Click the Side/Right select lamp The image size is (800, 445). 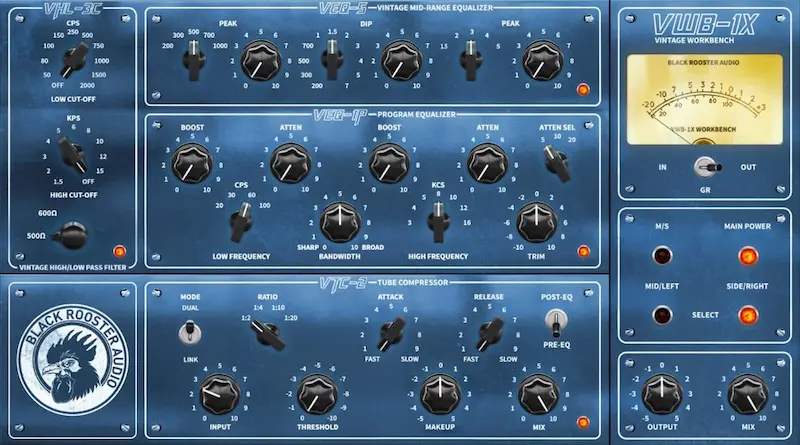click(x=746, y=317)
